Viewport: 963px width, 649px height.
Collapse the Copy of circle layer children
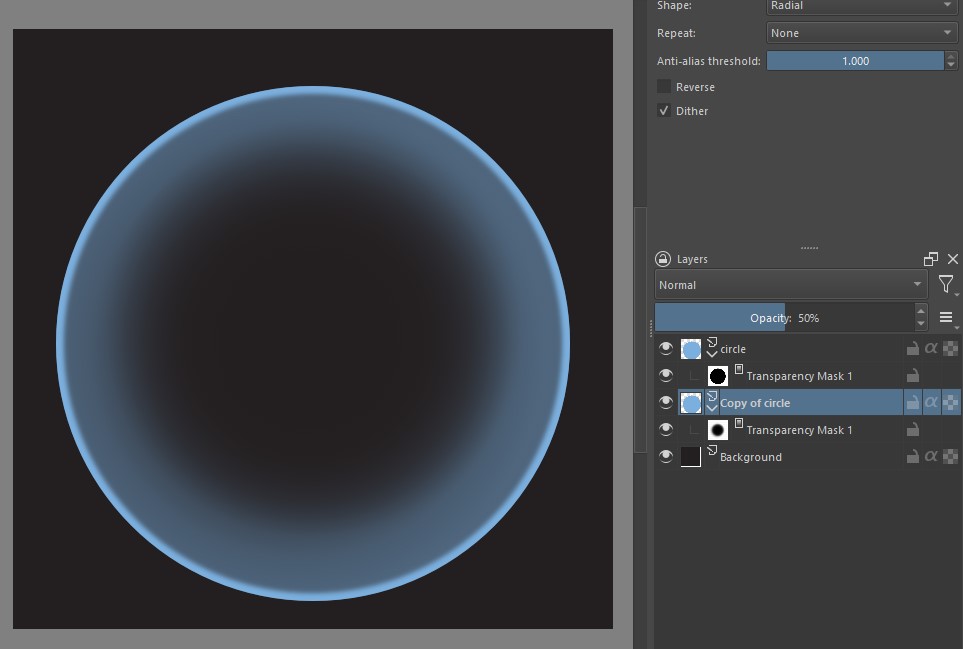click(x=712, y=409)
